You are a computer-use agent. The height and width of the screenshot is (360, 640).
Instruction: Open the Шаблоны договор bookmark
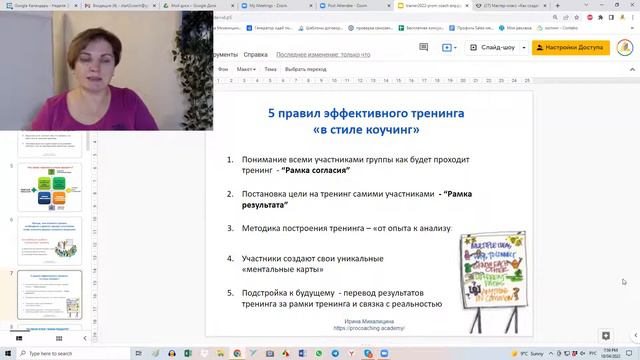pos(320,28)
